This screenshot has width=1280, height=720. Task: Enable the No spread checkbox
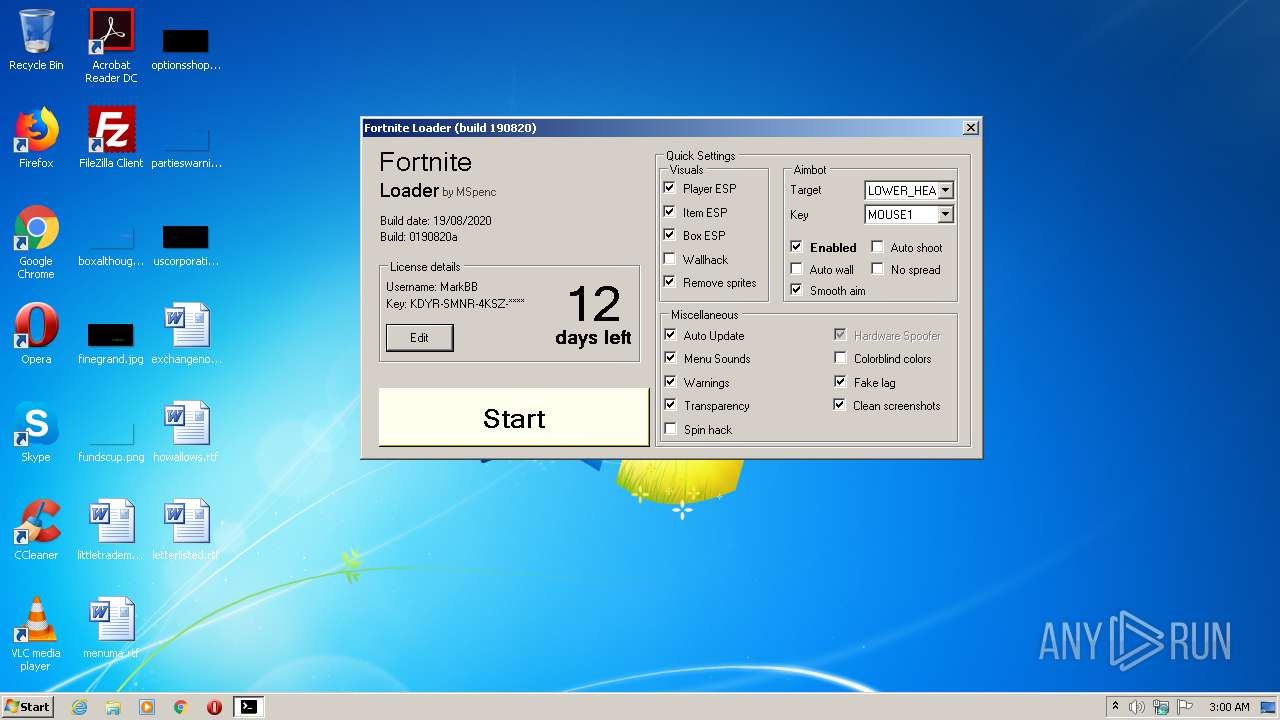pos(877,269)
